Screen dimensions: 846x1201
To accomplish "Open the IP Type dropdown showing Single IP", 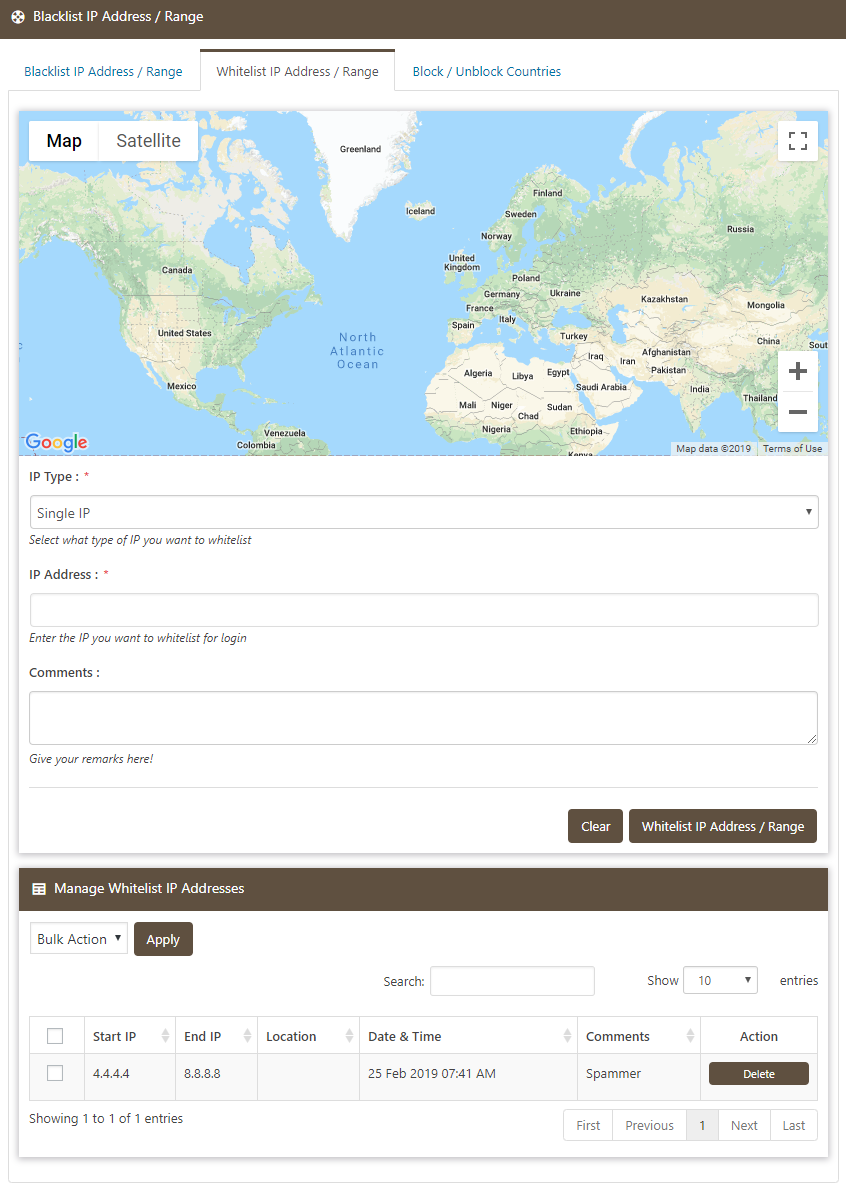I will (x=424, y=512).
